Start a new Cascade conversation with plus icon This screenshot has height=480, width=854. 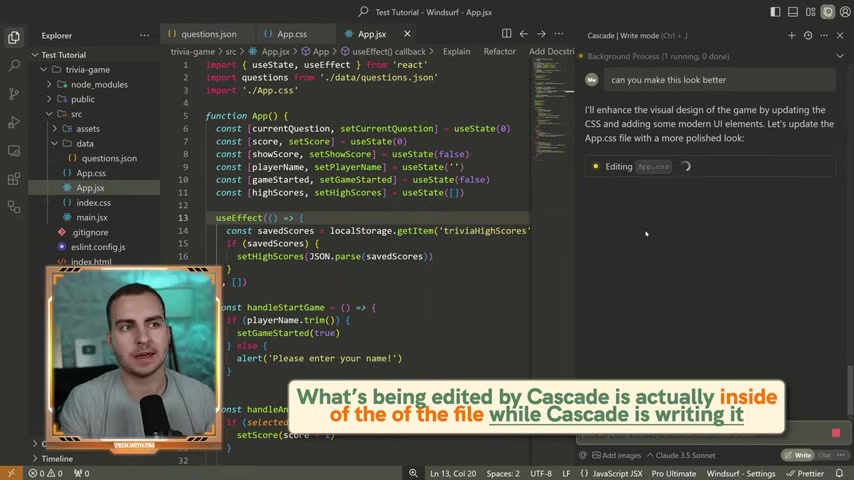[x=791, y=35]
